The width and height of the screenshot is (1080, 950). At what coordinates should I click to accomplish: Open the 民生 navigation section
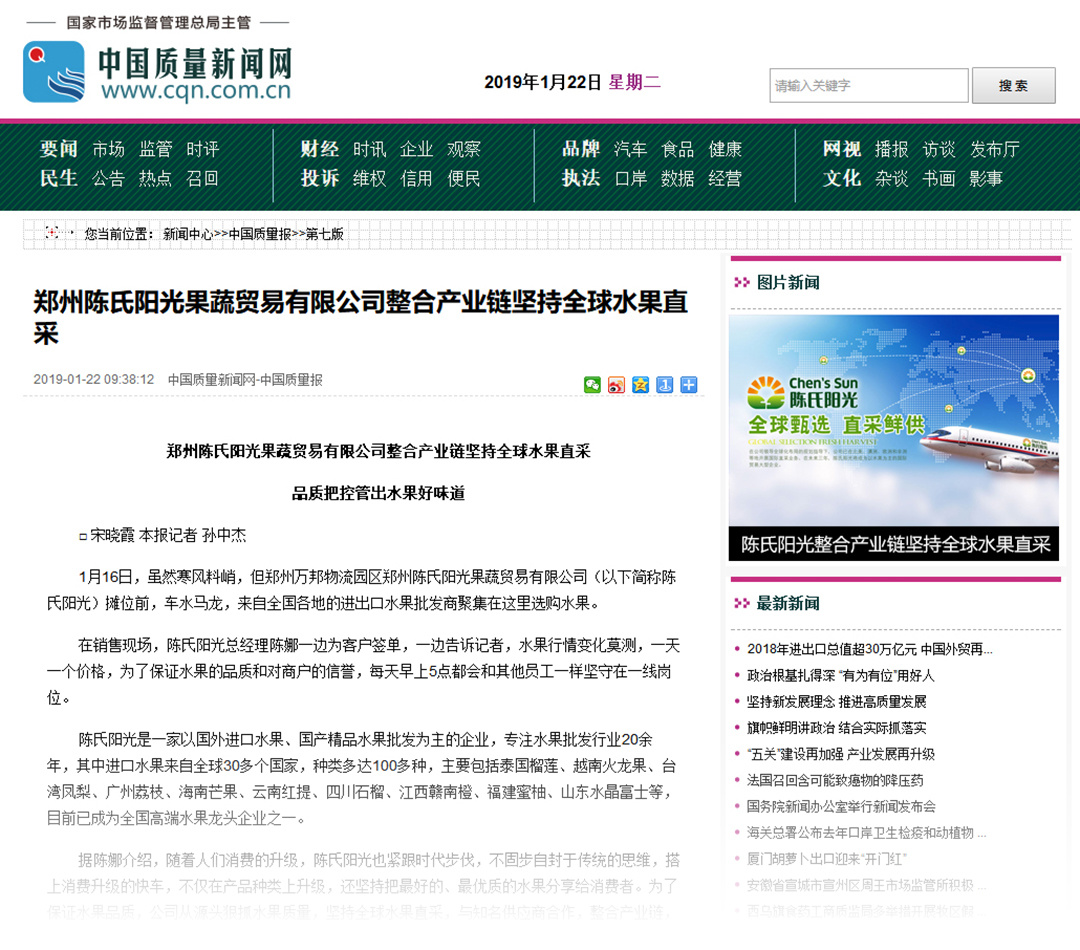tap(59, 178)
